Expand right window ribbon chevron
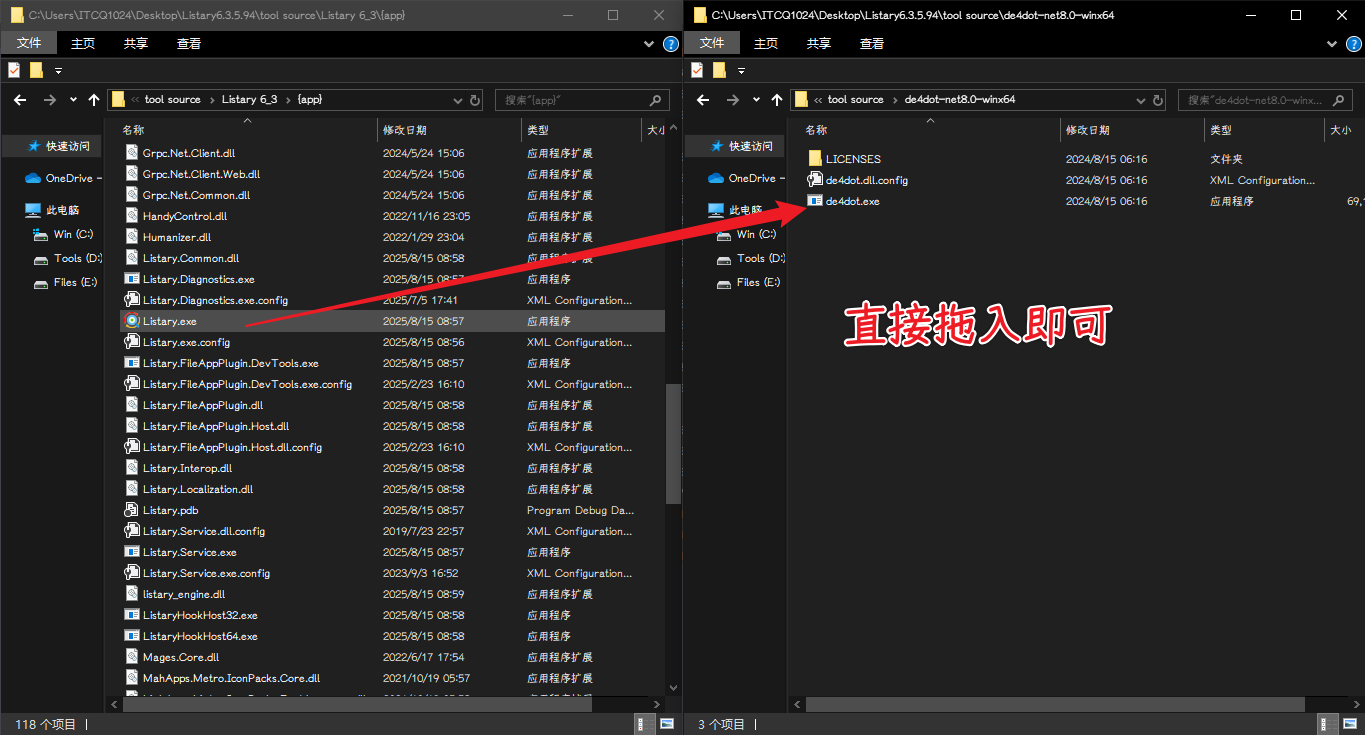The width and height of the screenshot is (1365, 735). pyautogui.click(x=1331, y=44)
